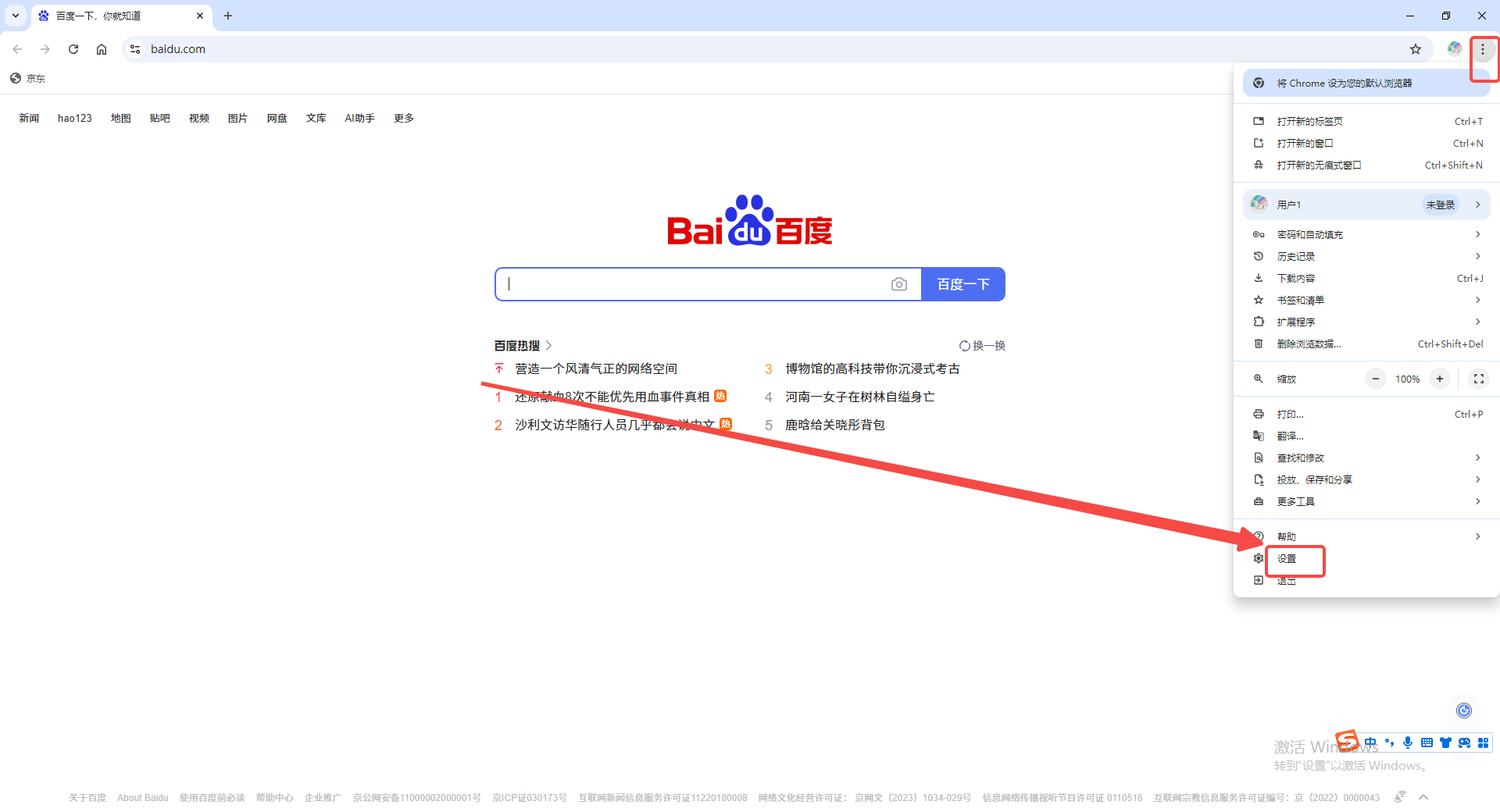This screenshot has height=812, width=1500.
Task: Click the 百度一下 search button
Action: click(x=963, y=284)
